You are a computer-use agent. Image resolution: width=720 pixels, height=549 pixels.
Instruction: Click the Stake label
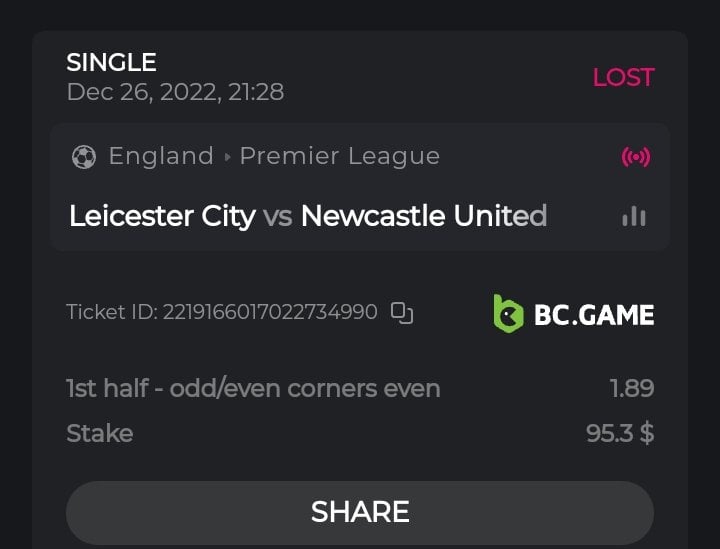pyautogui.click(x=99, y=433)
